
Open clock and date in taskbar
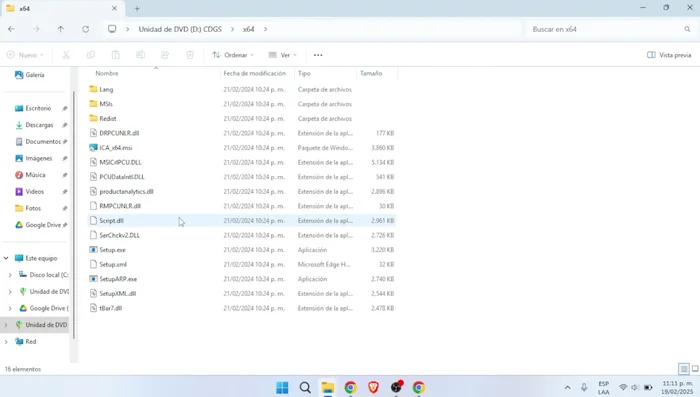(677, 388)
